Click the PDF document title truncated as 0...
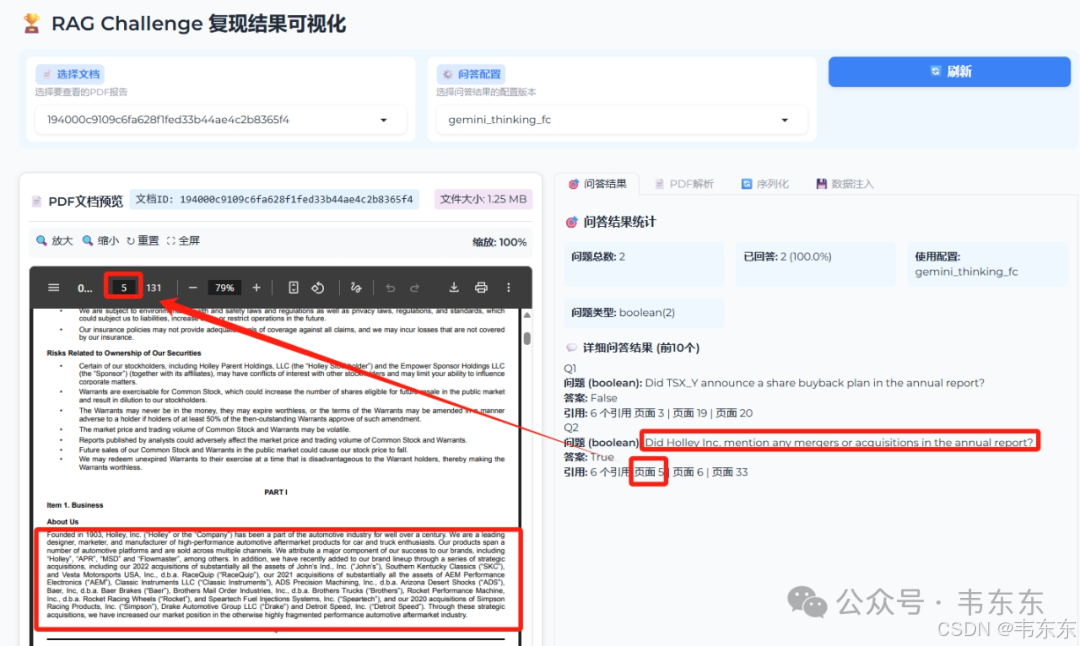 pos(85,288)
